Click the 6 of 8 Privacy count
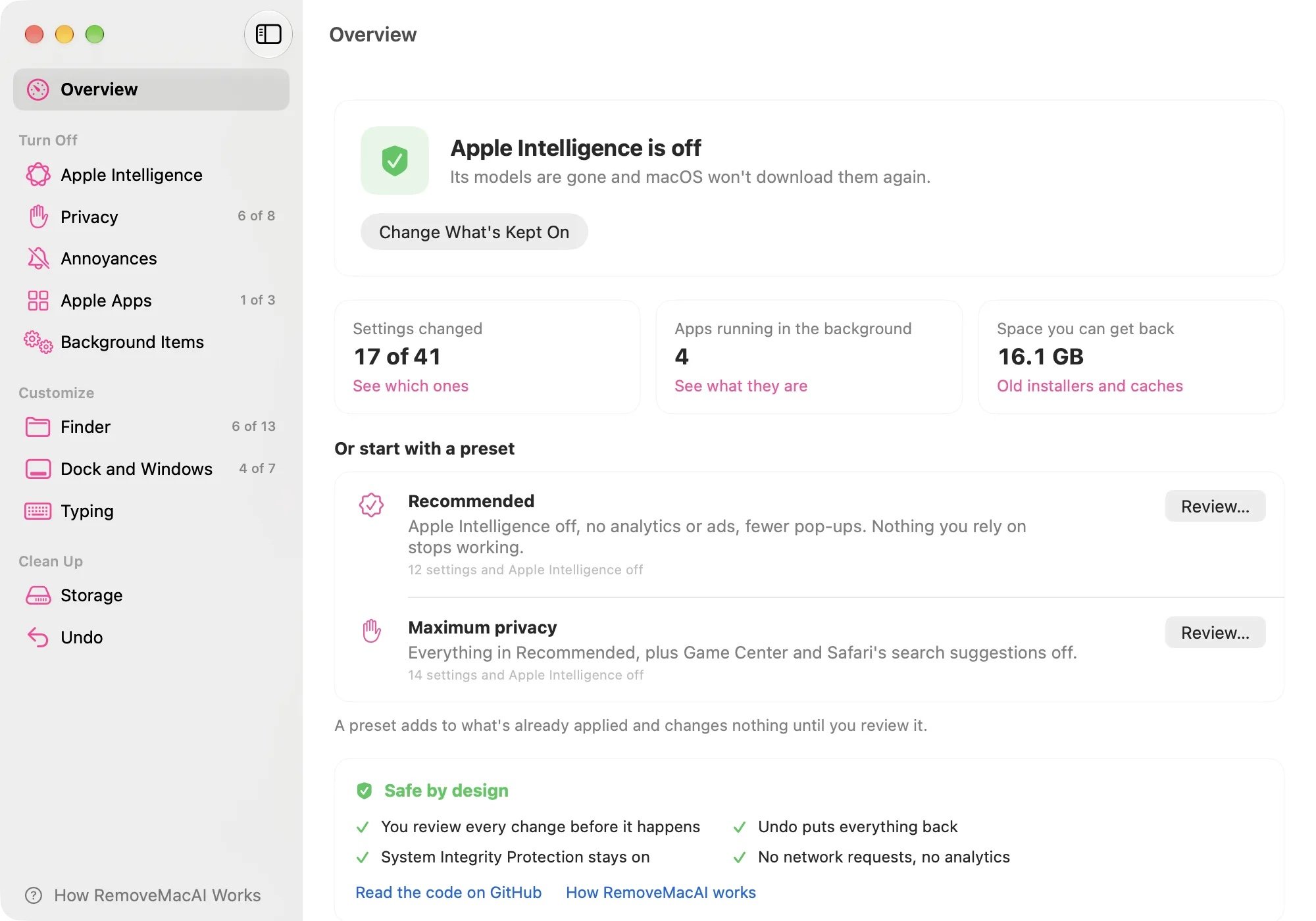The width and height of the screenshot is (1316, 921). (256, 216)
